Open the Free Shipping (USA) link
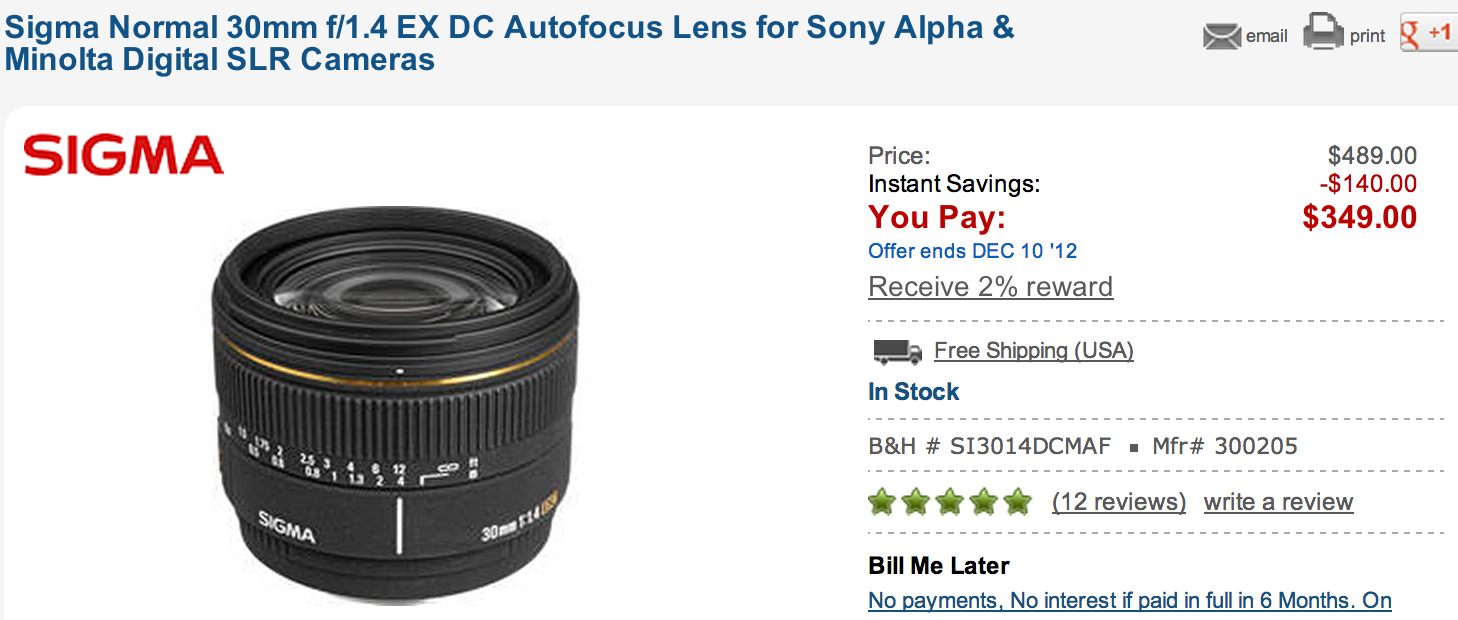1458x620 pixels. 1034,351
